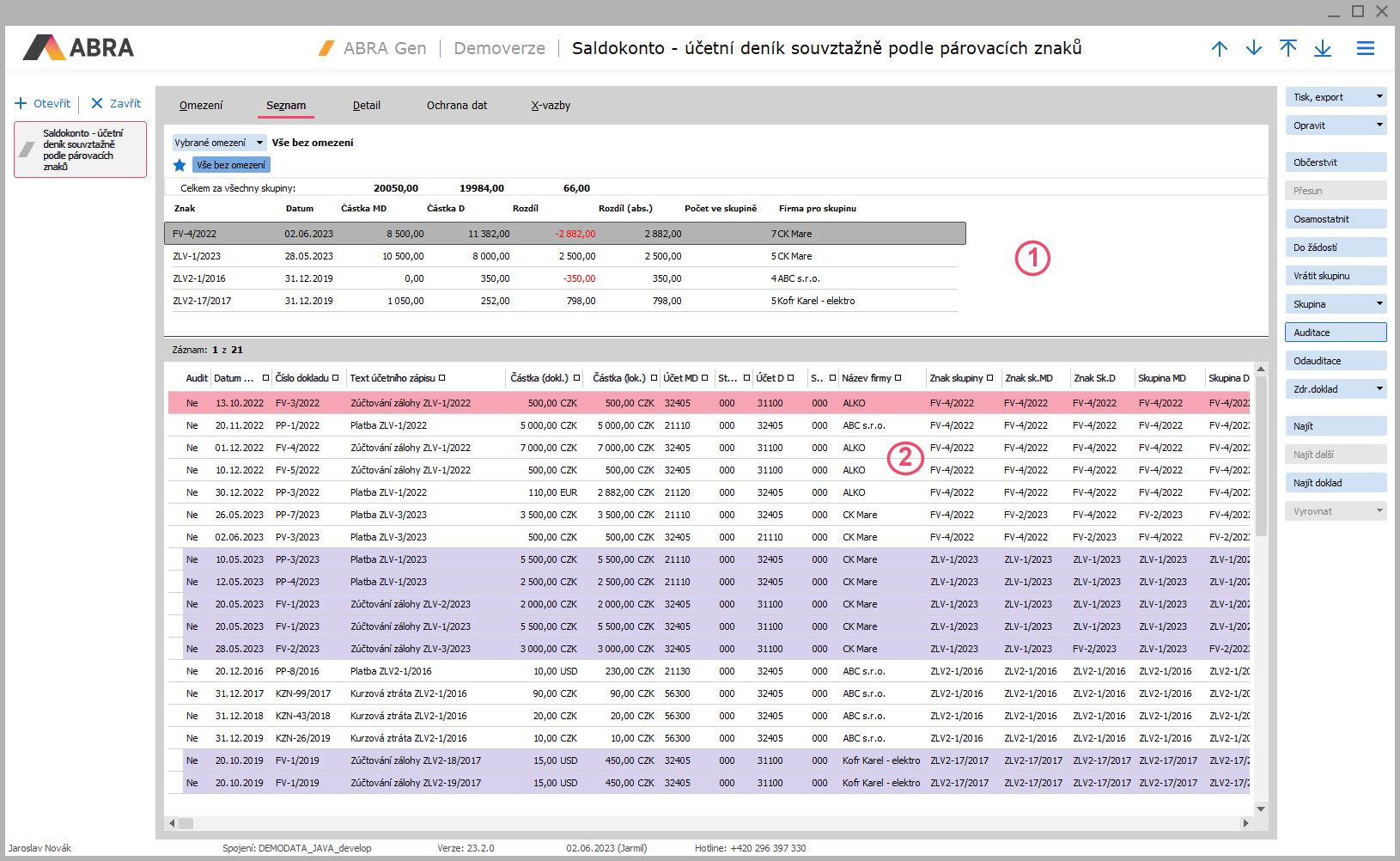Click the up arrow navigation icon
The image size is (1400, 861).
click(x=1219, y=48)
